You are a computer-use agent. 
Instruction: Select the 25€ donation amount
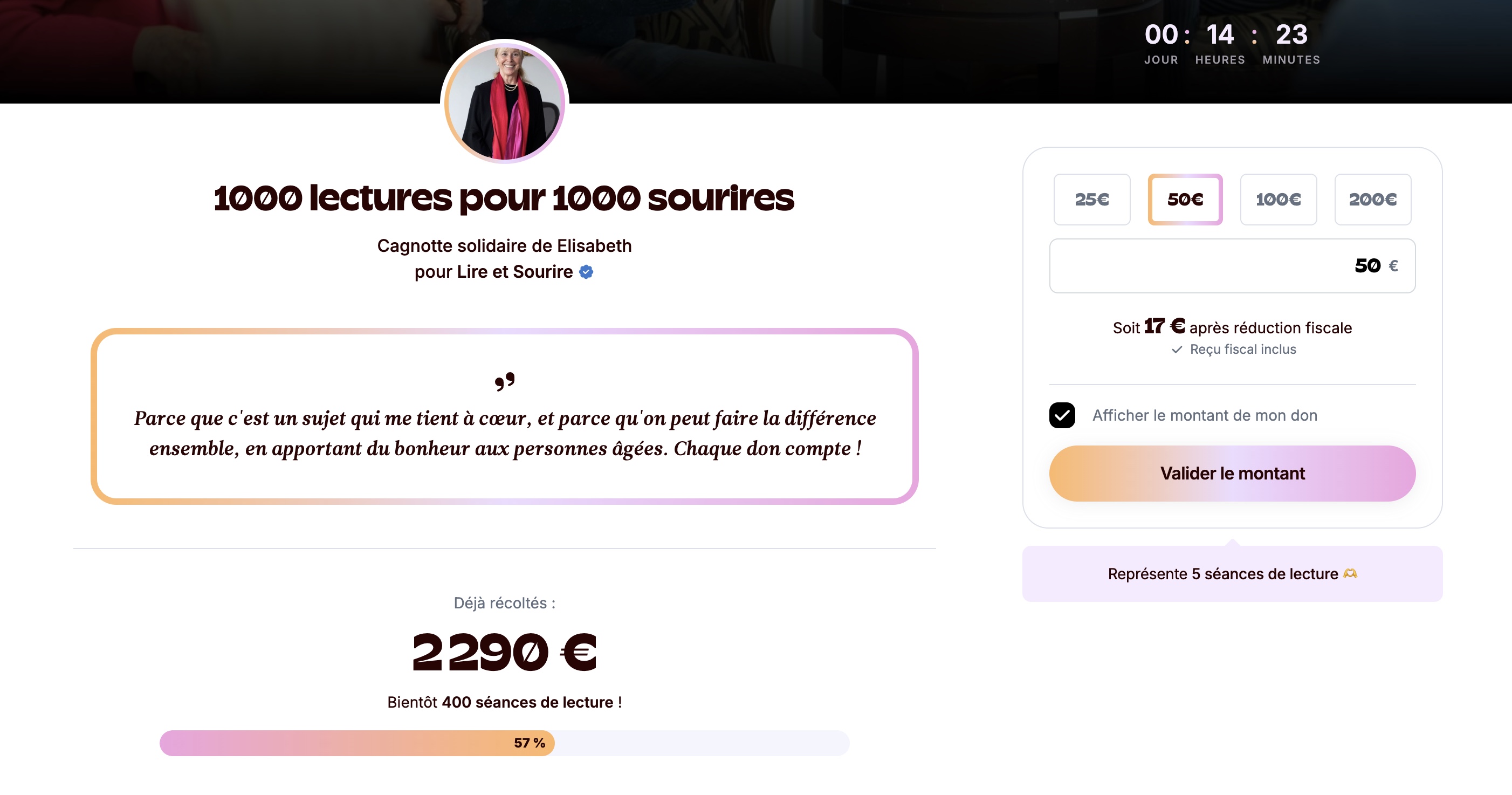[x=1092, y=200]
